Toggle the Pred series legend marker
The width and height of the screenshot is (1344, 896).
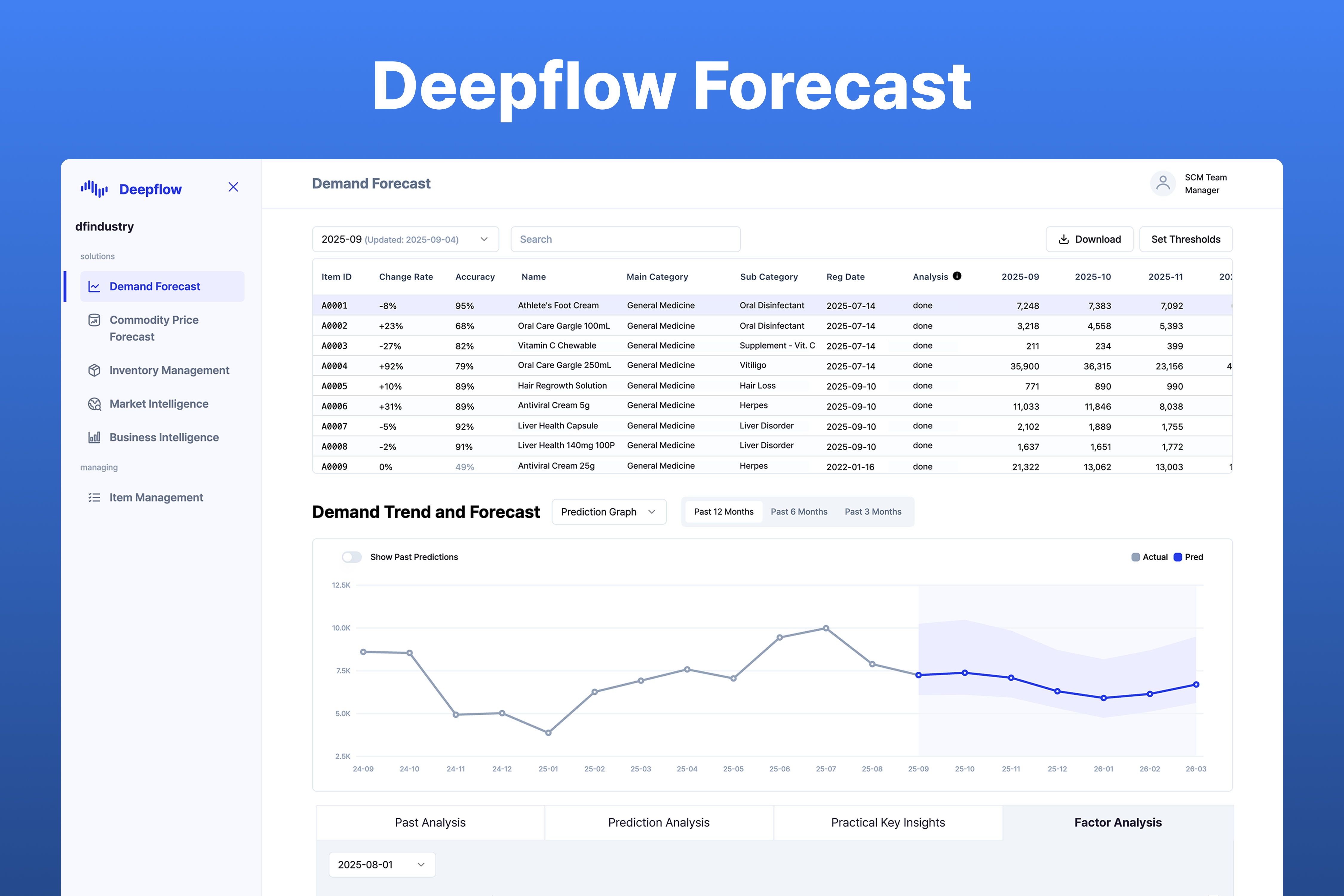(1178, 557)
